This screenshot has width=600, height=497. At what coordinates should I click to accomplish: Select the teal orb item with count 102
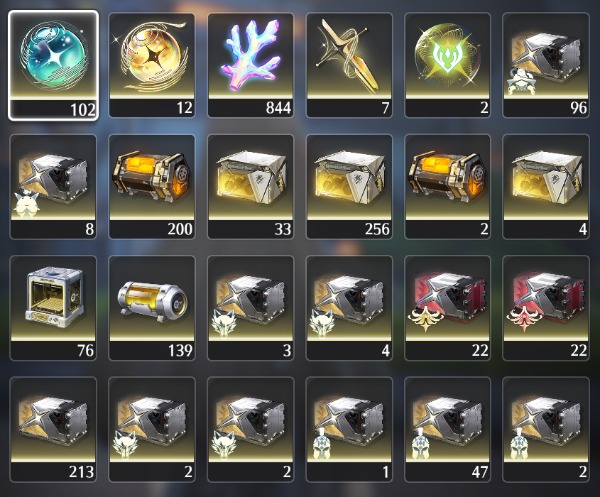(53, 65)
